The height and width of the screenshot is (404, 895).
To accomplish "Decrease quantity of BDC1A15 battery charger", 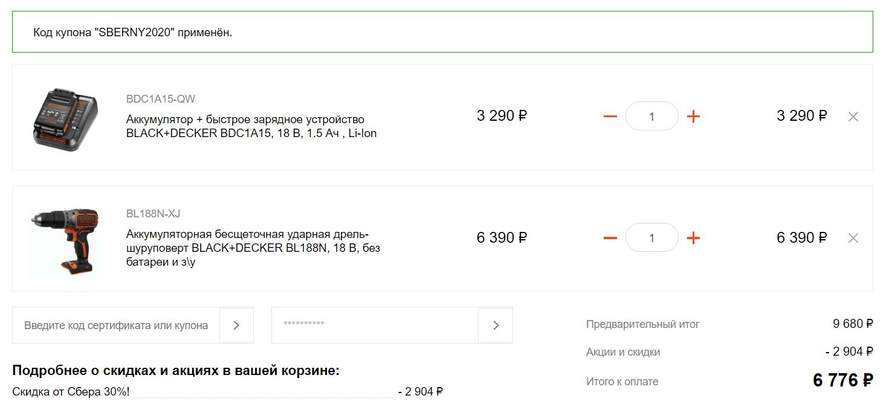I will point(610,116).
